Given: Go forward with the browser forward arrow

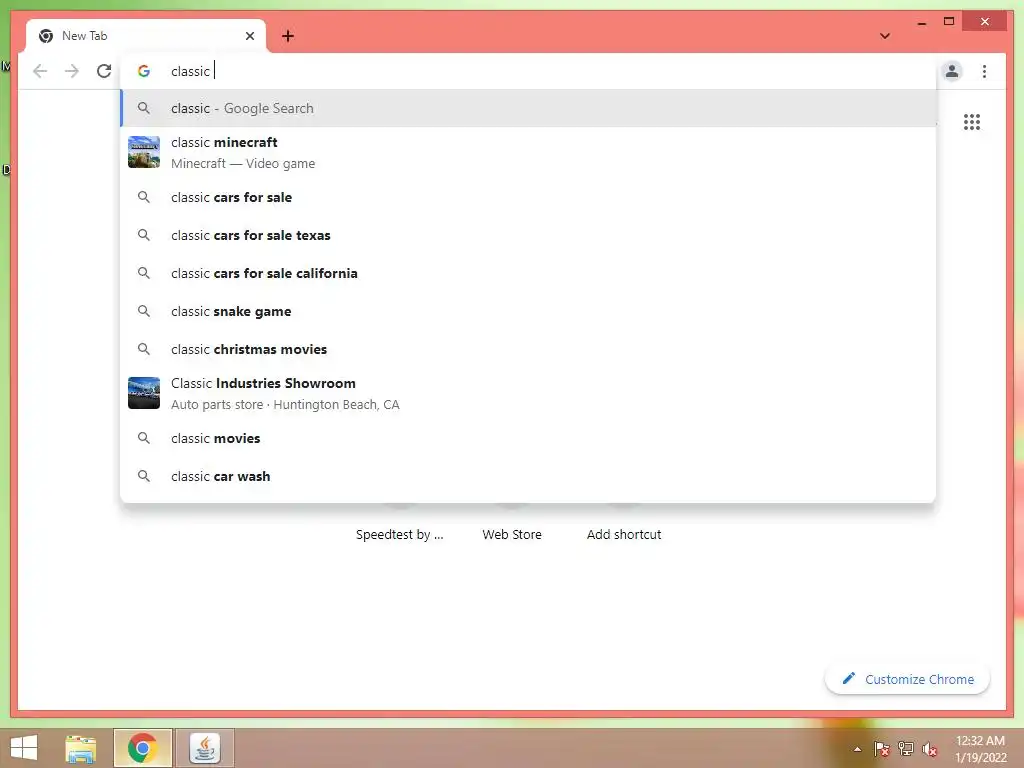Looking at the screenshot, I should (x=72, y=71).
